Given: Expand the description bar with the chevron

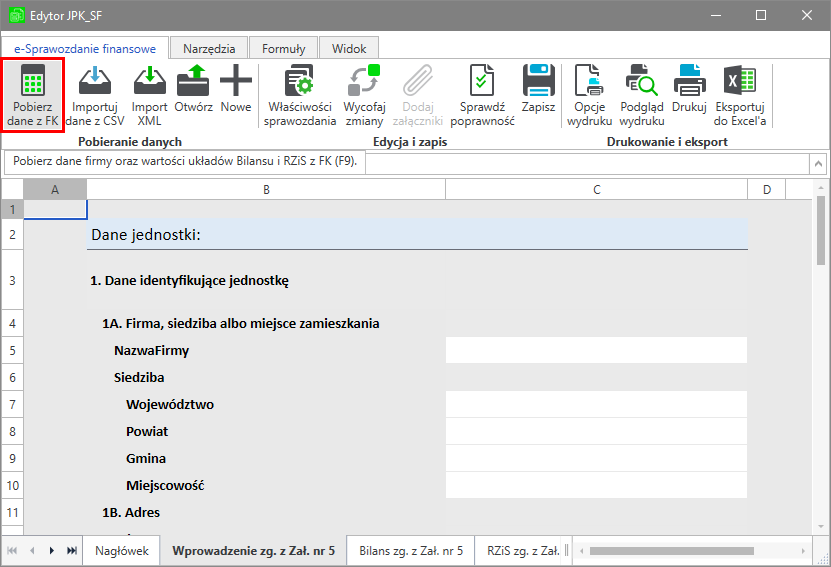Looking at the screenshot, I should click(819, 162).
